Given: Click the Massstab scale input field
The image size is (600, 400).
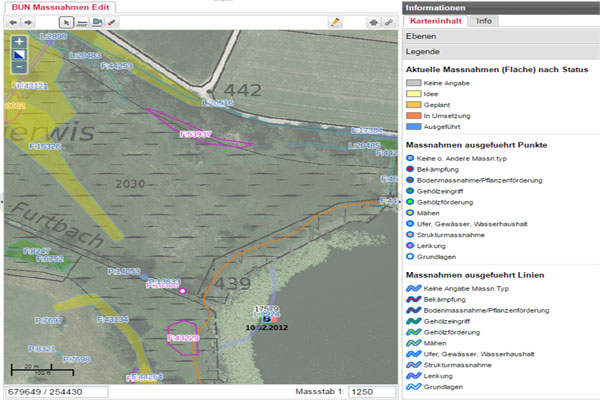Looking at the screenshot, I should 371,391.
